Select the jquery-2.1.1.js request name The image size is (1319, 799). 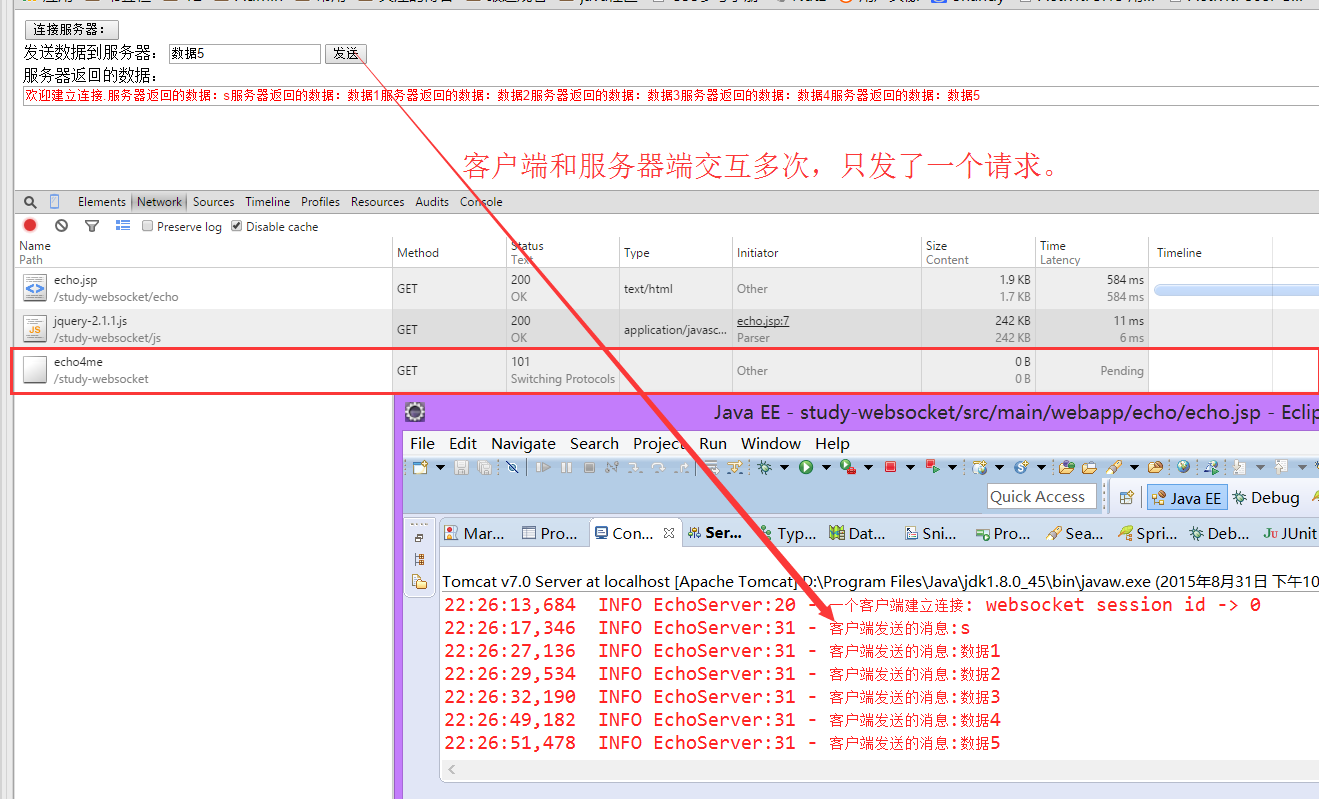coord(90,321)
